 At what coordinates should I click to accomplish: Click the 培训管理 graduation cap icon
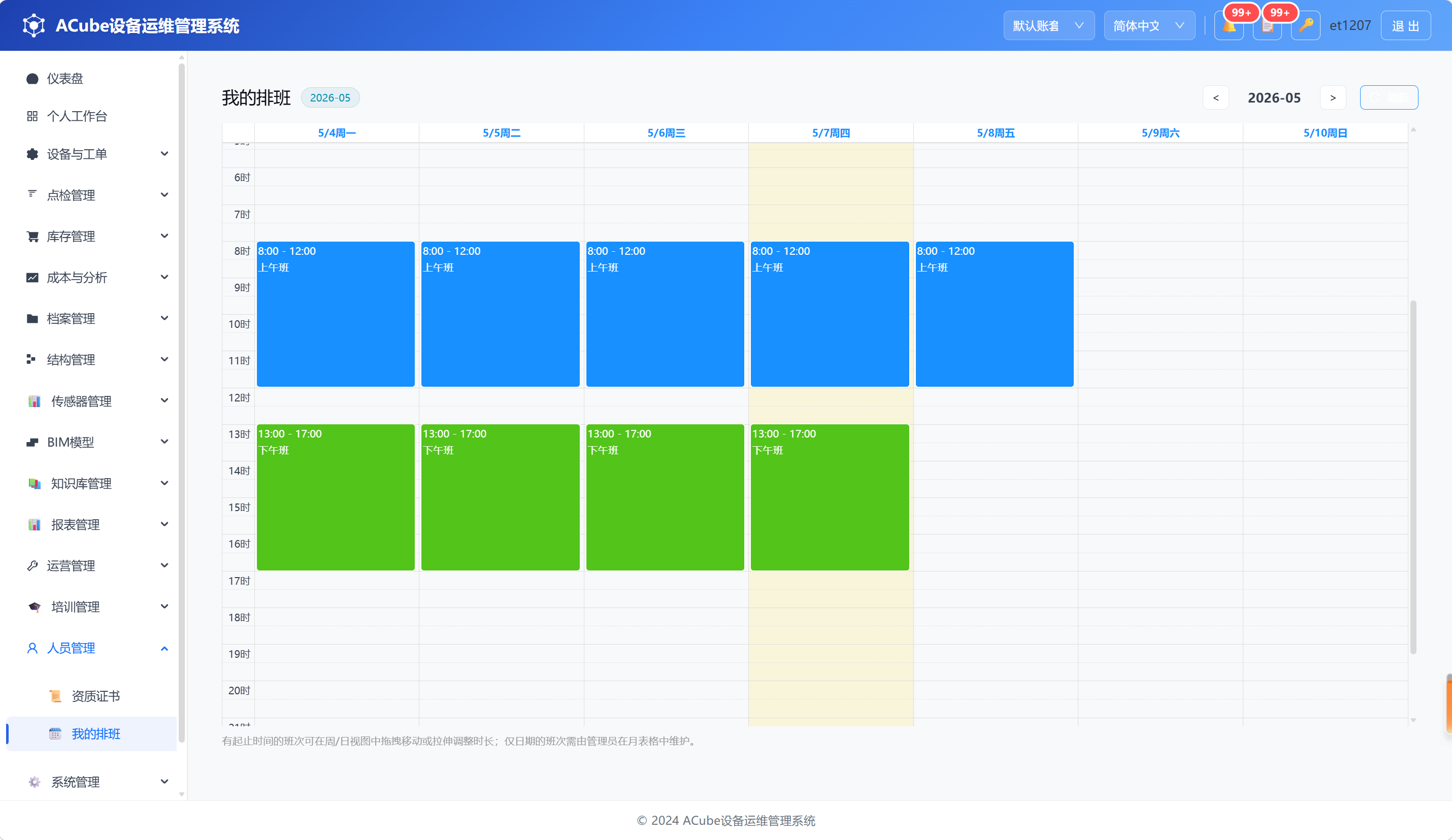click(x=34, y=607)
